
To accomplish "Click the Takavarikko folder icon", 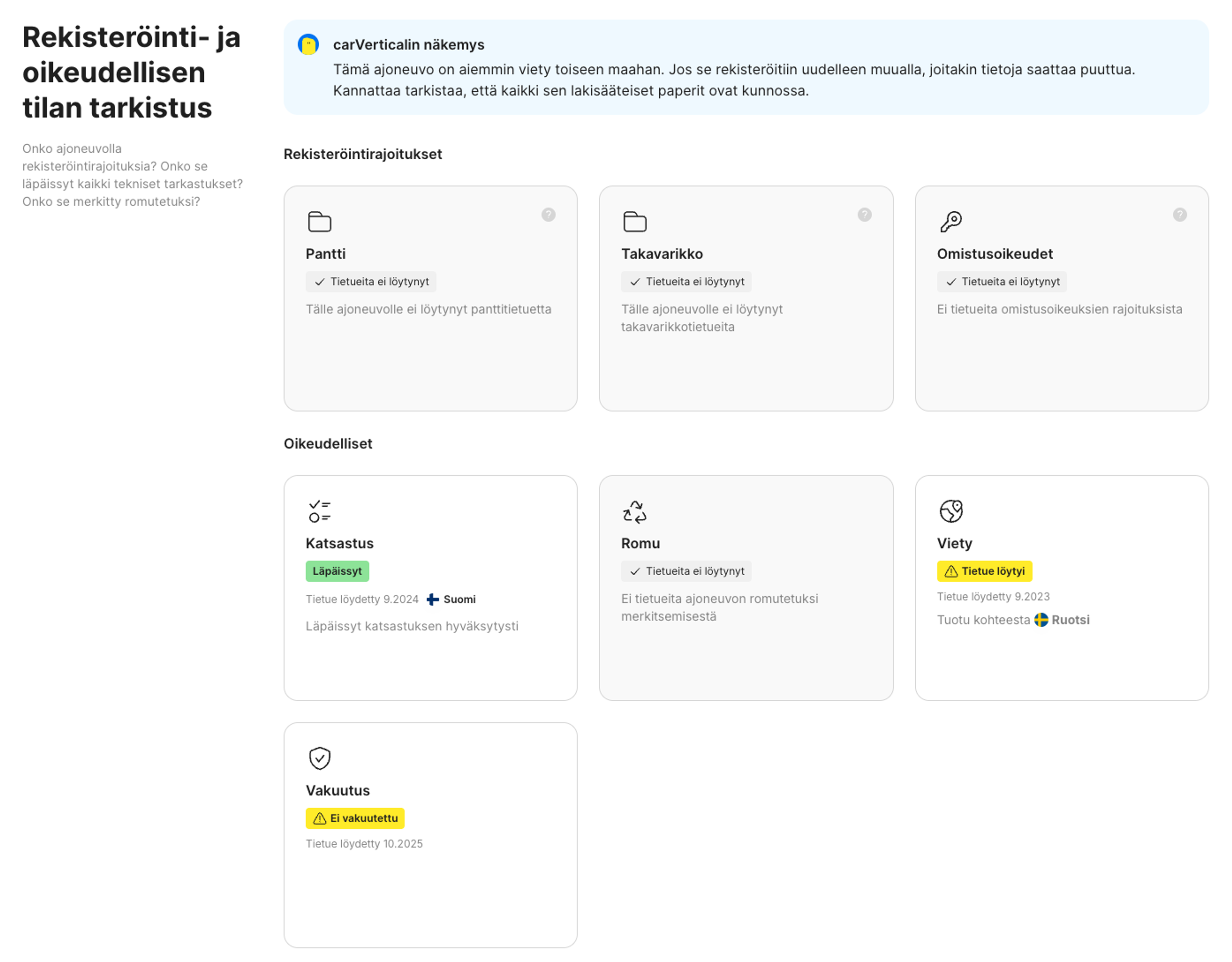I will coord(635,222).
